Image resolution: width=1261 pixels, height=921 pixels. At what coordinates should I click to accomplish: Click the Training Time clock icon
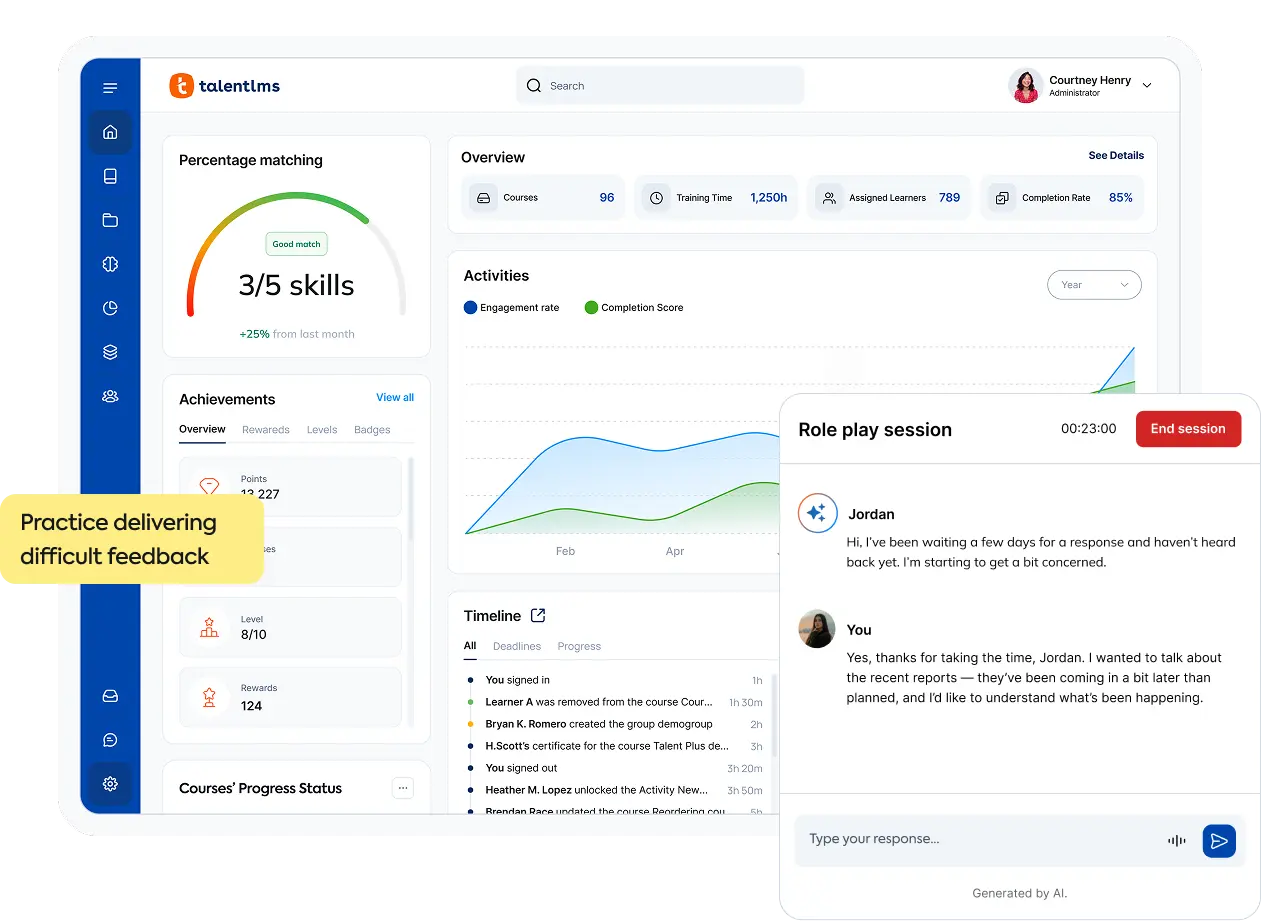656,198
